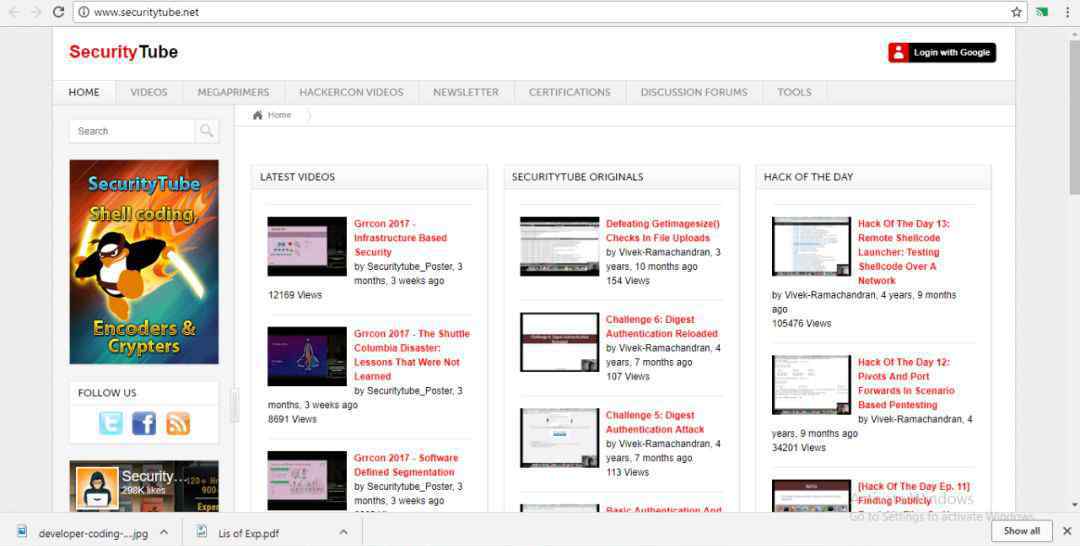This screenshot has height=546, width=1080.
Task: Go to Discussion Forums tab
Action: tap(693, 92)
